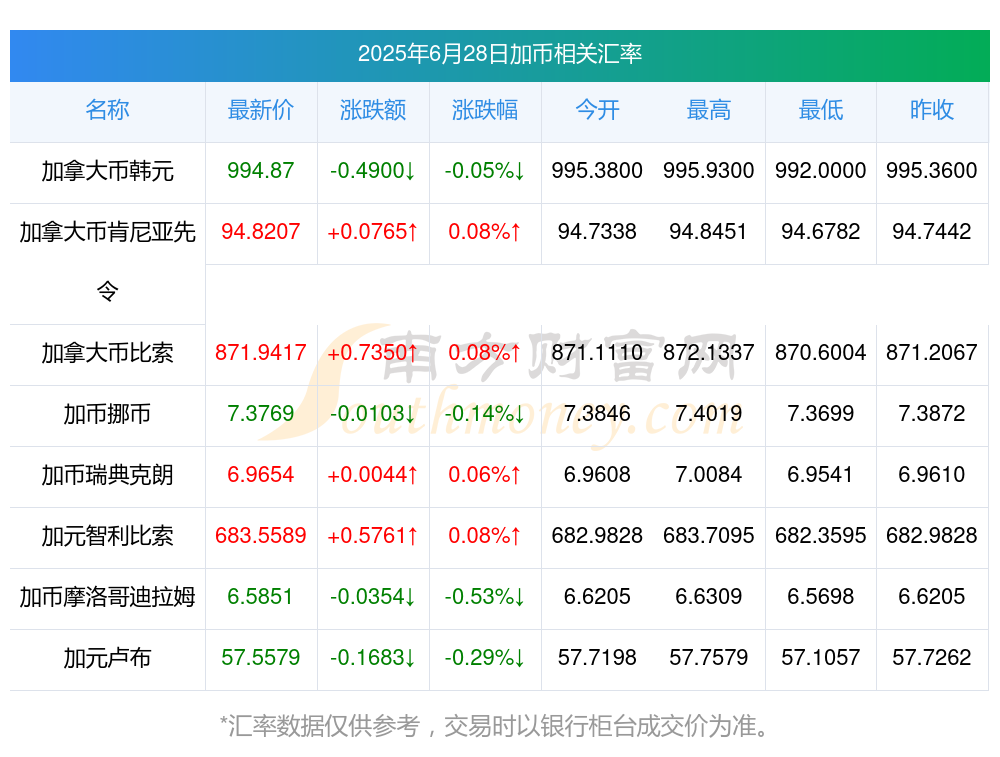Click high value 94.8451

tap(709, 231)
